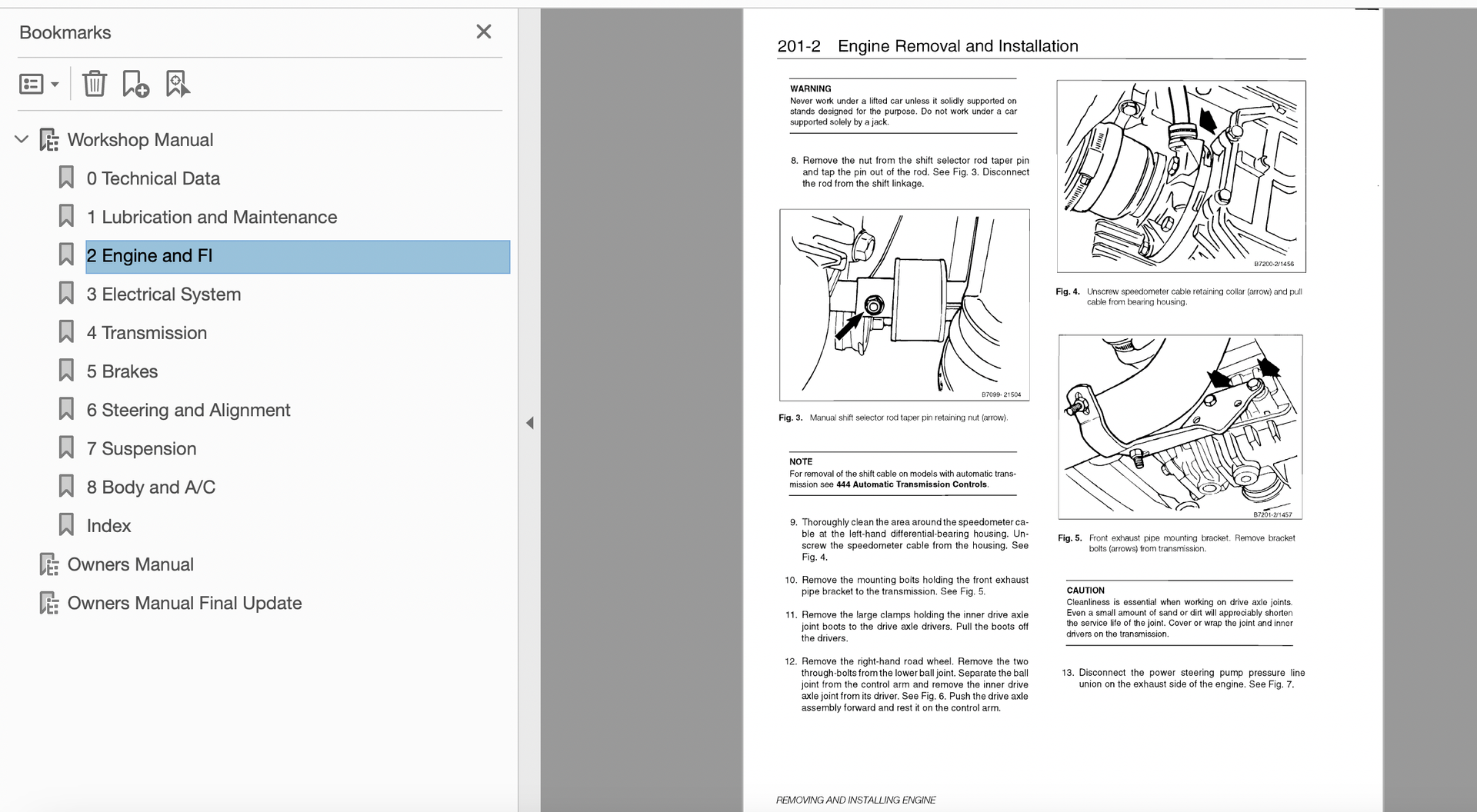Collapse the Workshop Manual bookmark tree

(22, 139)
